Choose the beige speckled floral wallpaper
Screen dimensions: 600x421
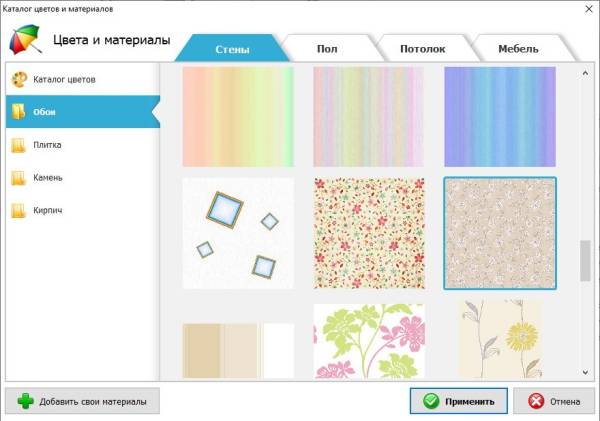(x=500, y=233)
